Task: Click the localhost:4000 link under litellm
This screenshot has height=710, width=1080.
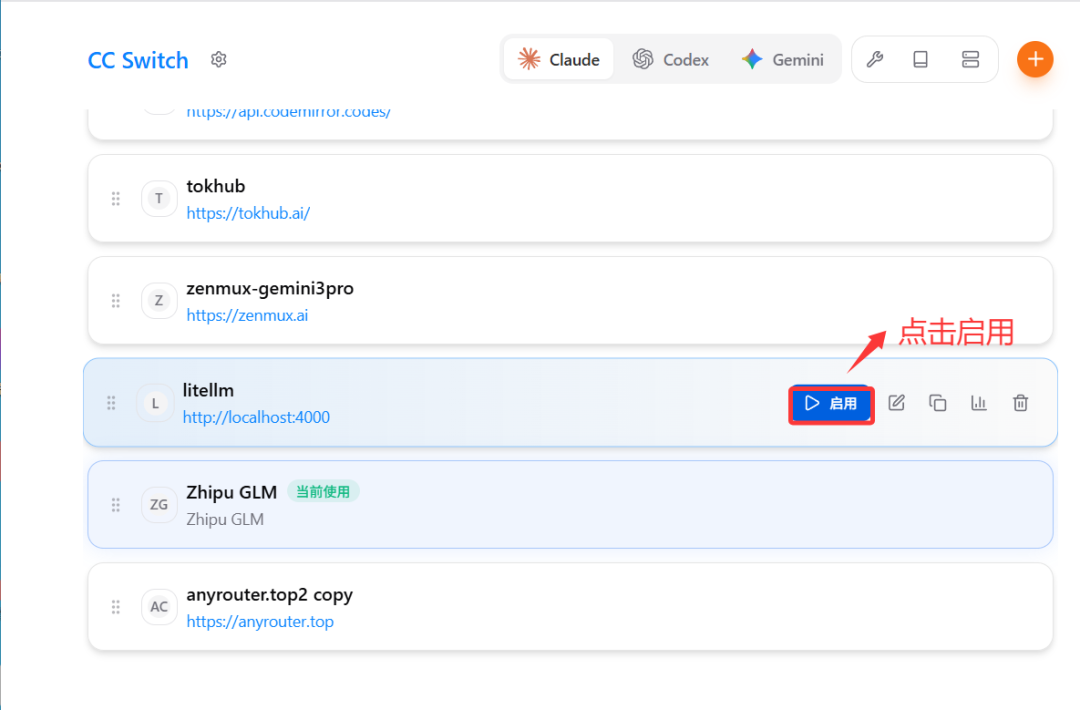Action: coord(256,417)
